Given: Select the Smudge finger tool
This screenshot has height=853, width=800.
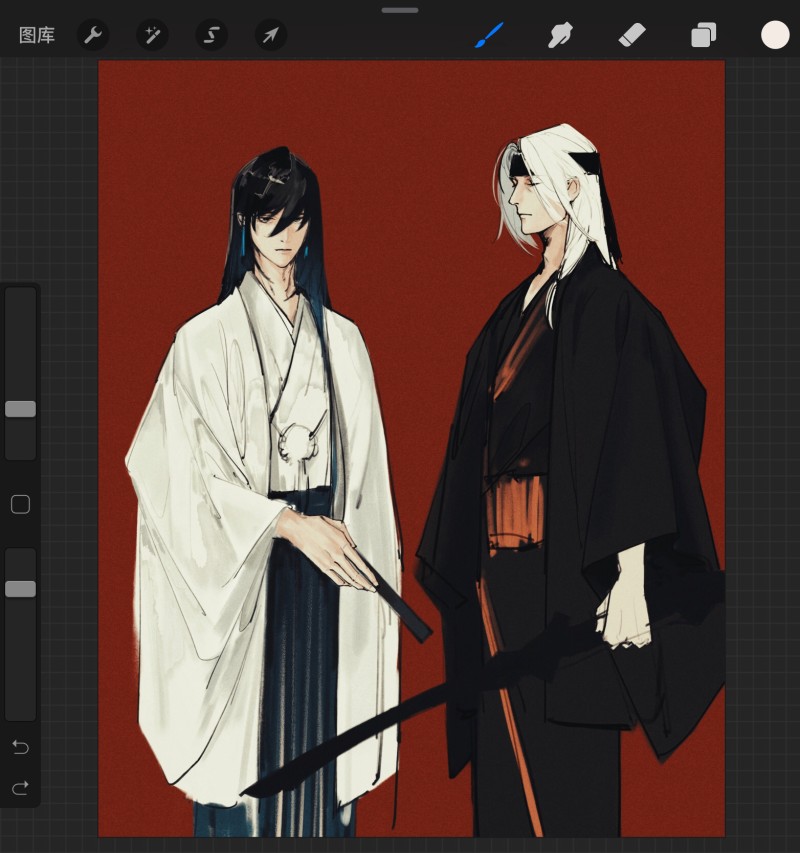Looking at the screenshot, I should pos(560,35).
